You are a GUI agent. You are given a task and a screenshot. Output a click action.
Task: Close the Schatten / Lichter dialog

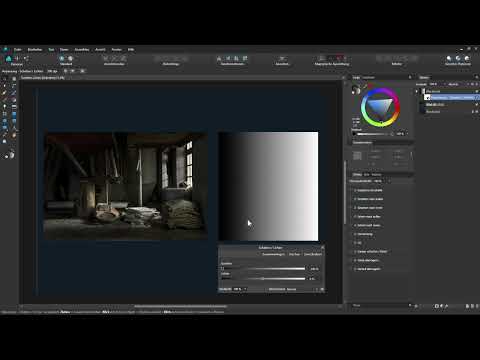(322, 247)
